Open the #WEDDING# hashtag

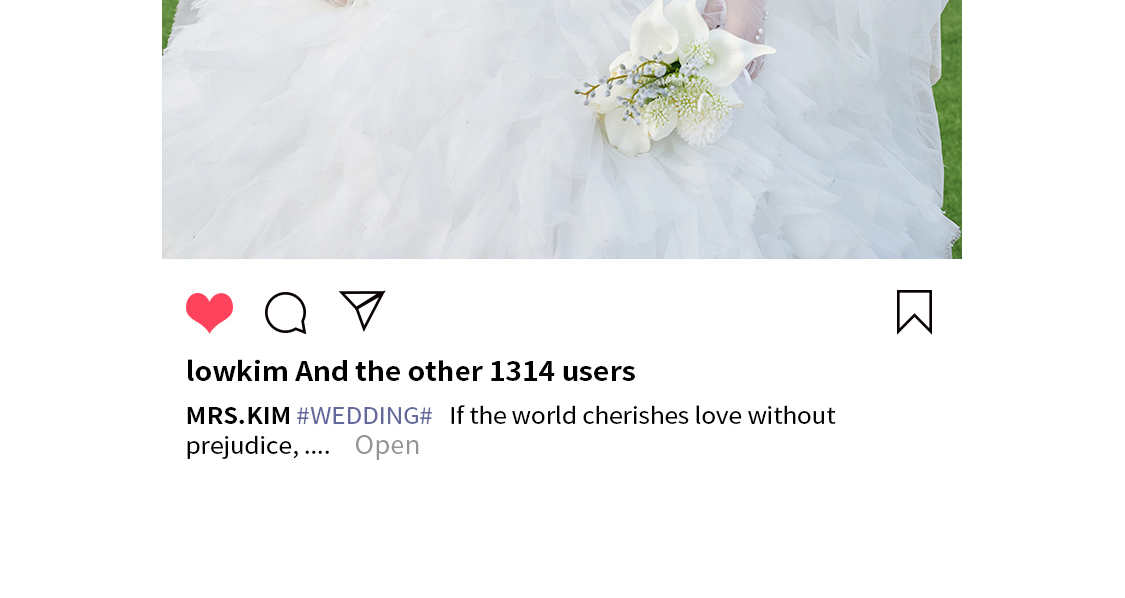click(x=364, y=416)
